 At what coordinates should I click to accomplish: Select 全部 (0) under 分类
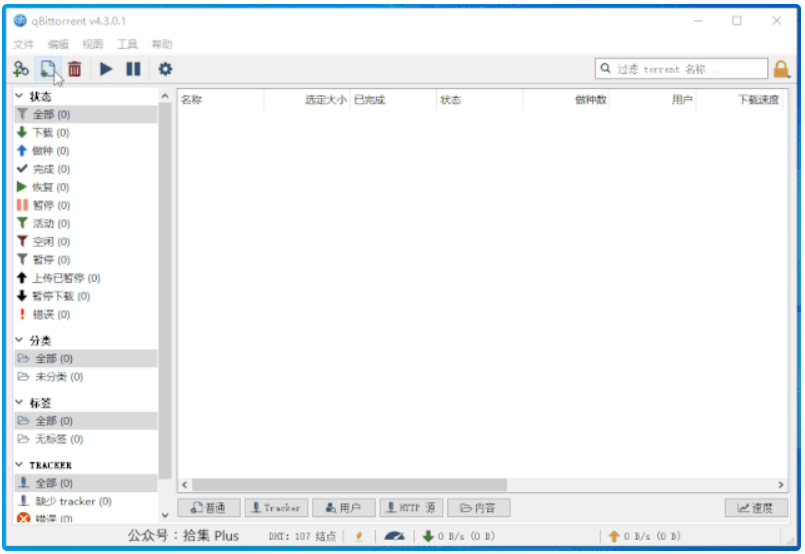(x=86, y=358)
